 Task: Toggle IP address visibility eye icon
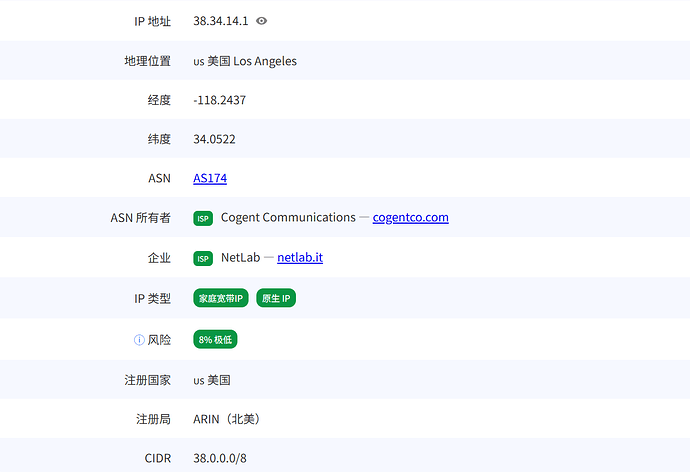[261, 21]
